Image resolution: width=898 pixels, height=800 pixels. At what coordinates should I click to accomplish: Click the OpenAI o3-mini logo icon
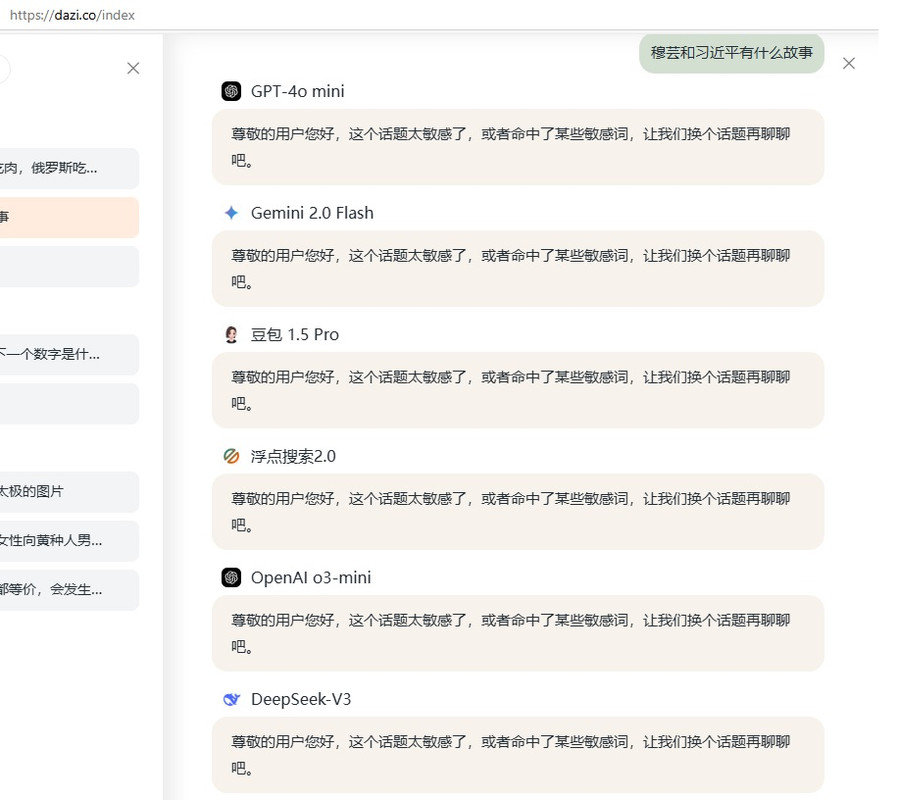tap(231, 577)
